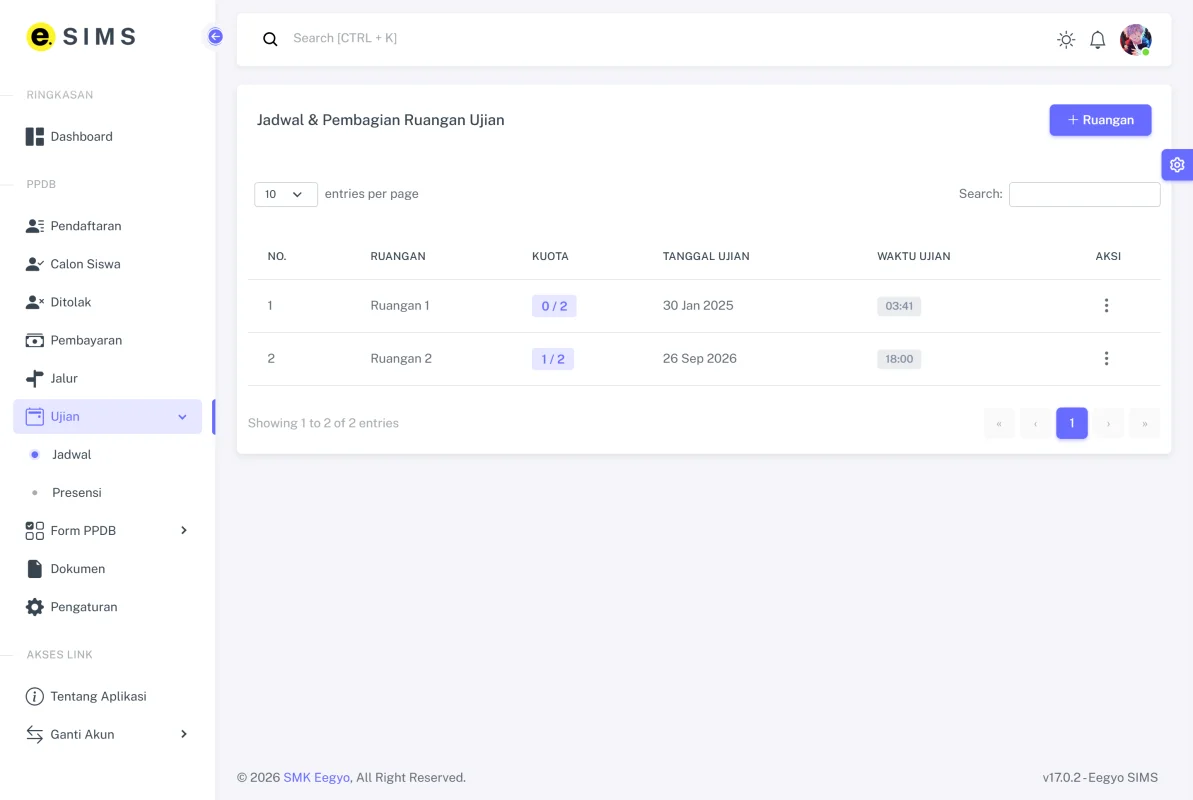Open actions menu for Ruangan 1
The height and width of the screenshot is (800, 1193).
pyautogui.click(x=1106, y=305)
